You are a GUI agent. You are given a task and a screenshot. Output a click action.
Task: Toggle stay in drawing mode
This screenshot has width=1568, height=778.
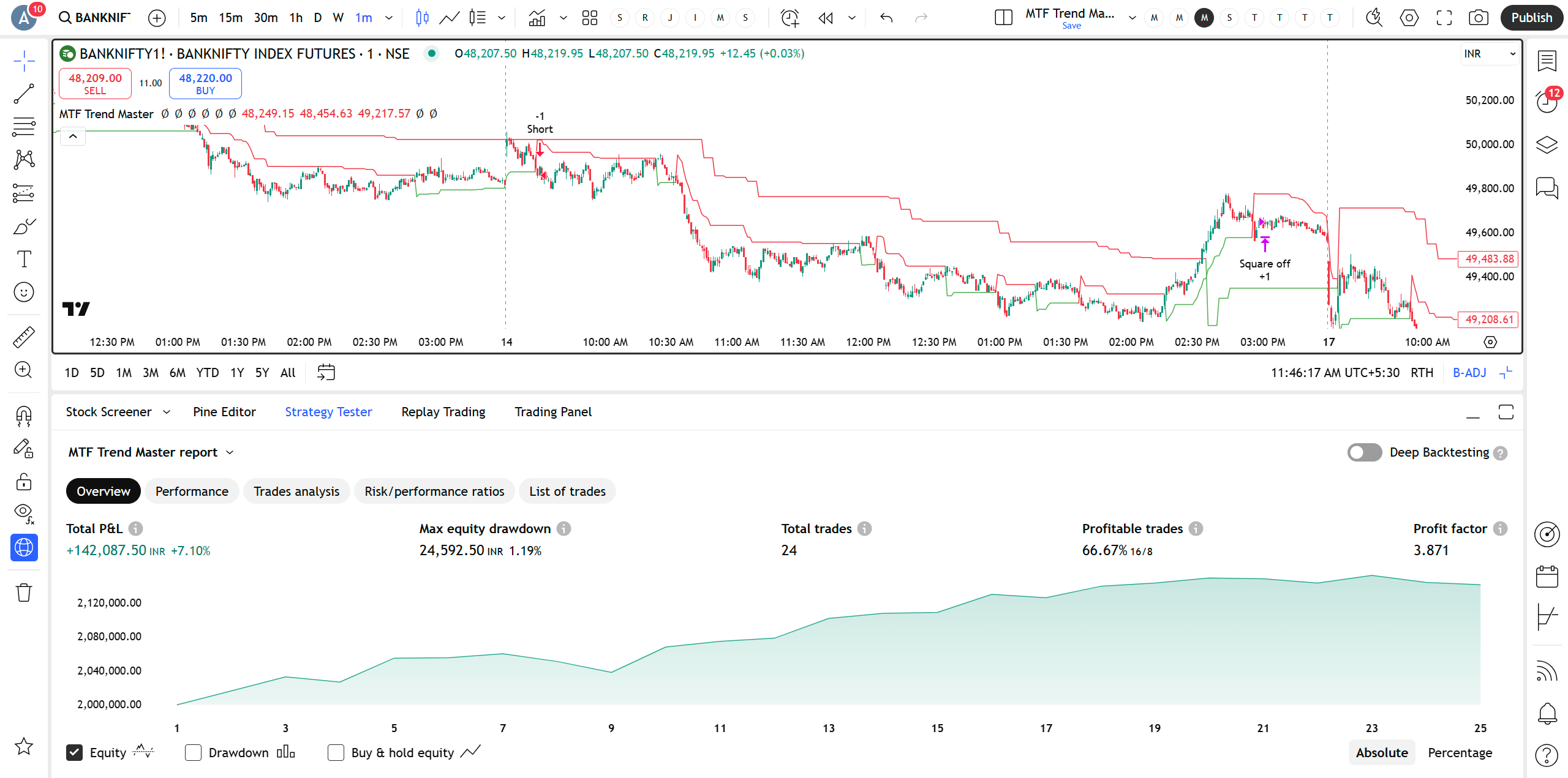click(24, 449)
